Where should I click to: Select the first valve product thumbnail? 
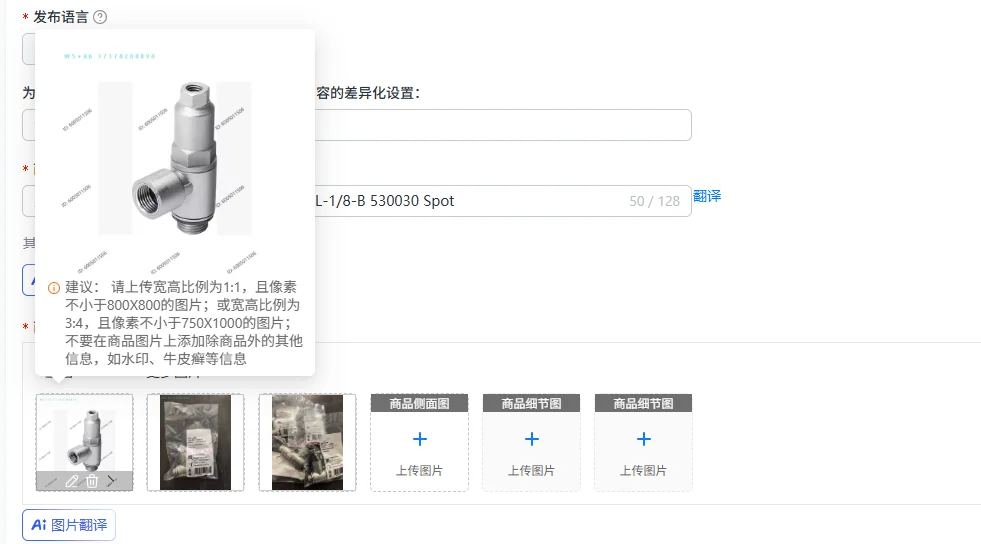(x=84, y=442)
